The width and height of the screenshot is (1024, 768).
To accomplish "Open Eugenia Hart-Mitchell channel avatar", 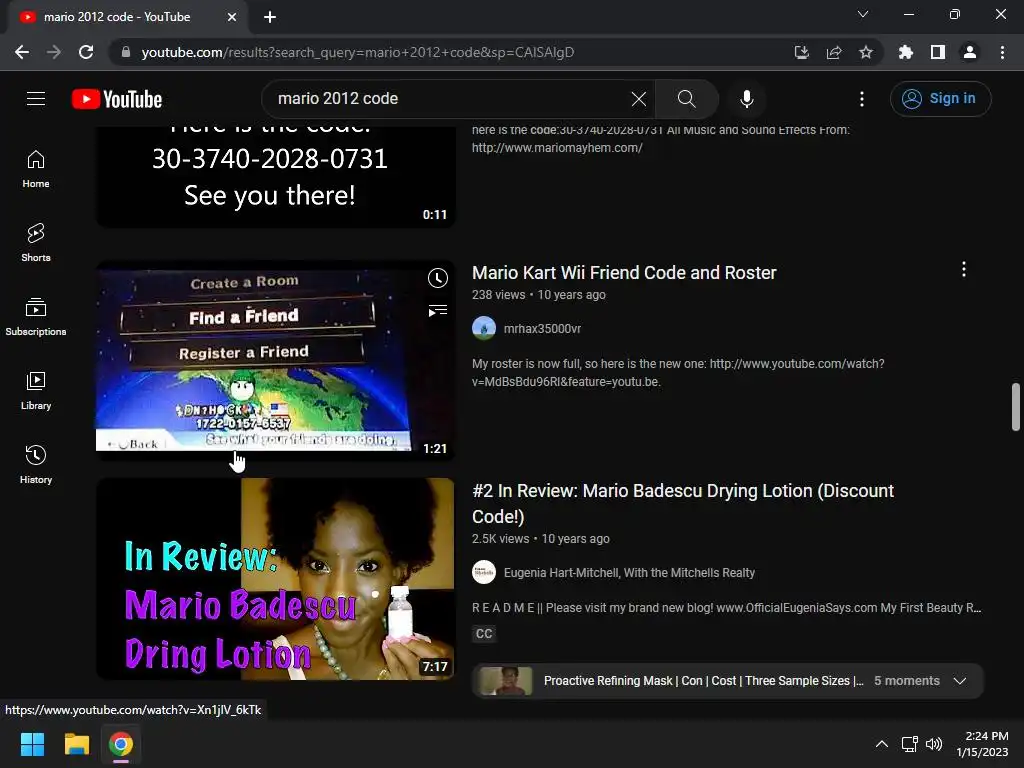I will [x=484, y=573].
